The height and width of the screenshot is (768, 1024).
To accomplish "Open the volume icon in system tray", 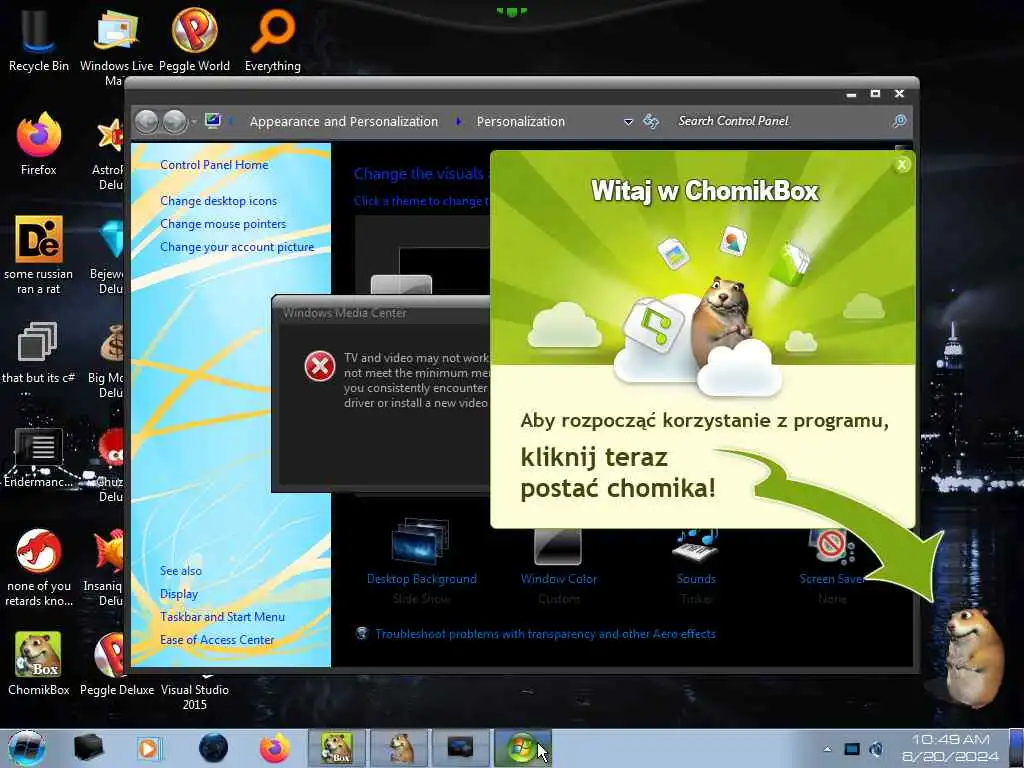I will pos(876,749).
